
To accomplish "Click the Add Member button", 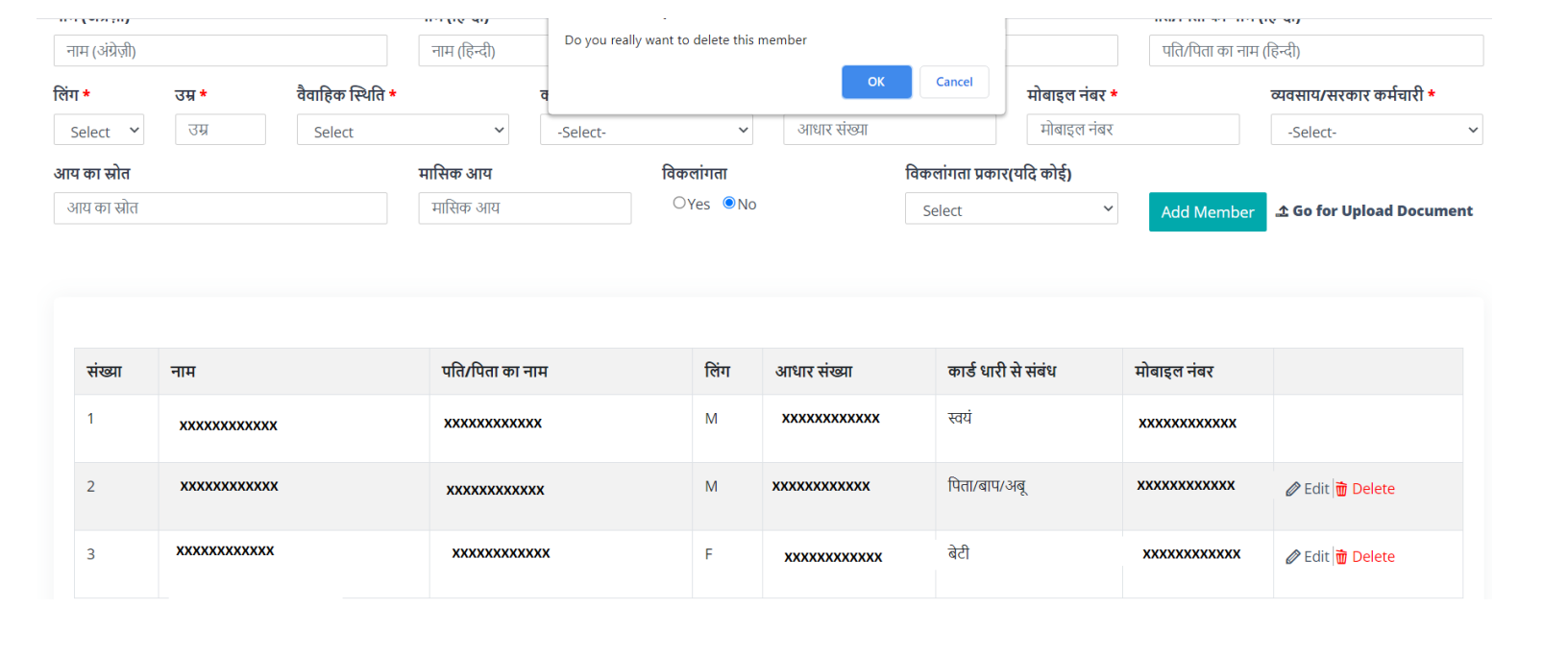I will click(x=1207, y=212).
